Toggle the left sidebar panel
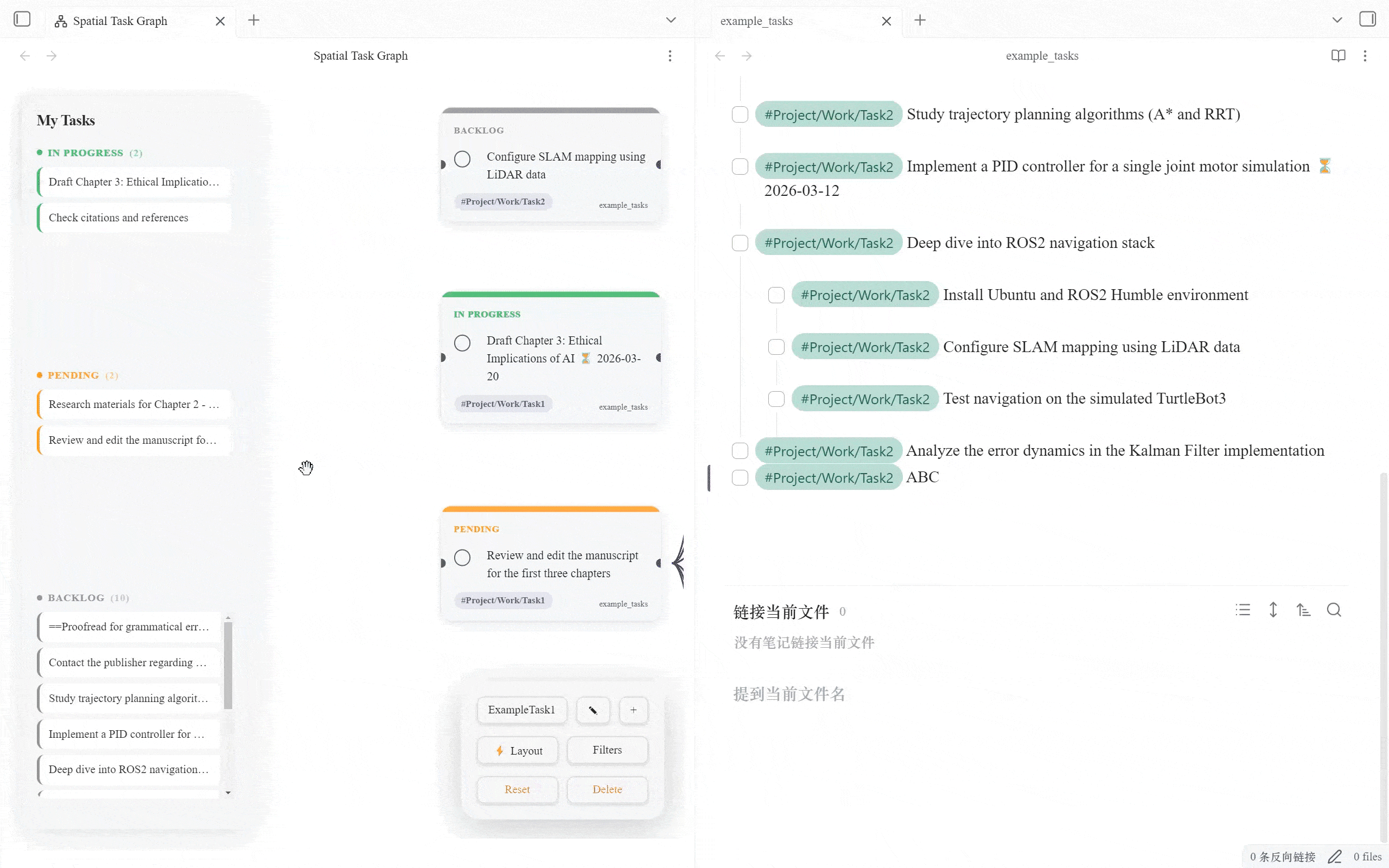Screen dimensions: 1389x868 click(22, 19)
